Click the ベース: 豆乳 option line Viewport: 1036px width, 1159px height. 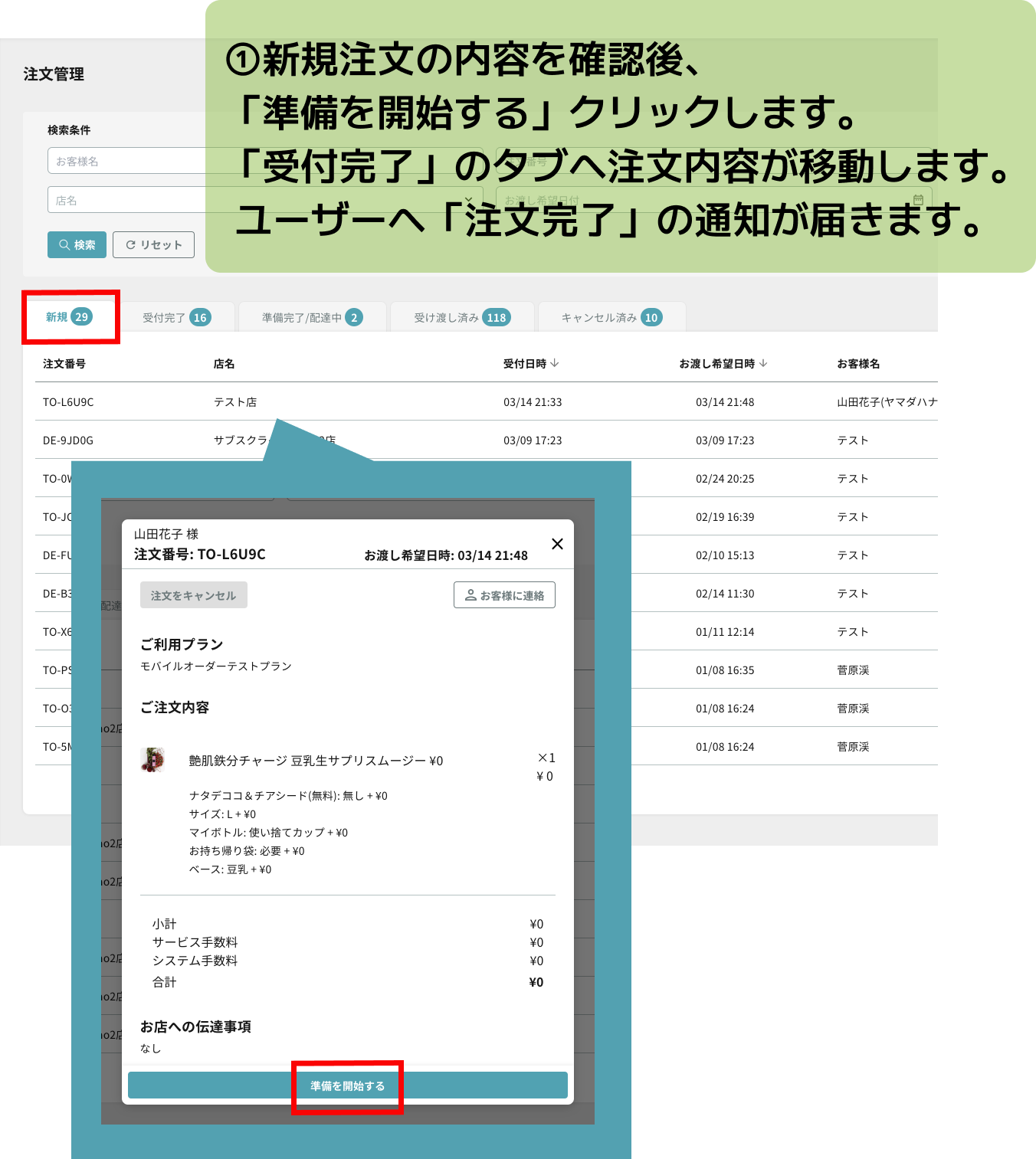point(230,869)
